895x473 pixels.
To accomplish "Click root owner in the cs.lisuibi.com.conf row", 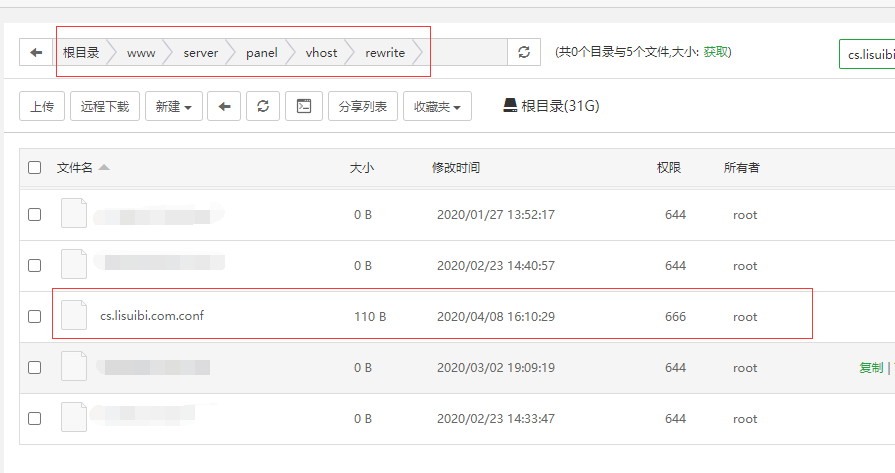I will [745, 317].
